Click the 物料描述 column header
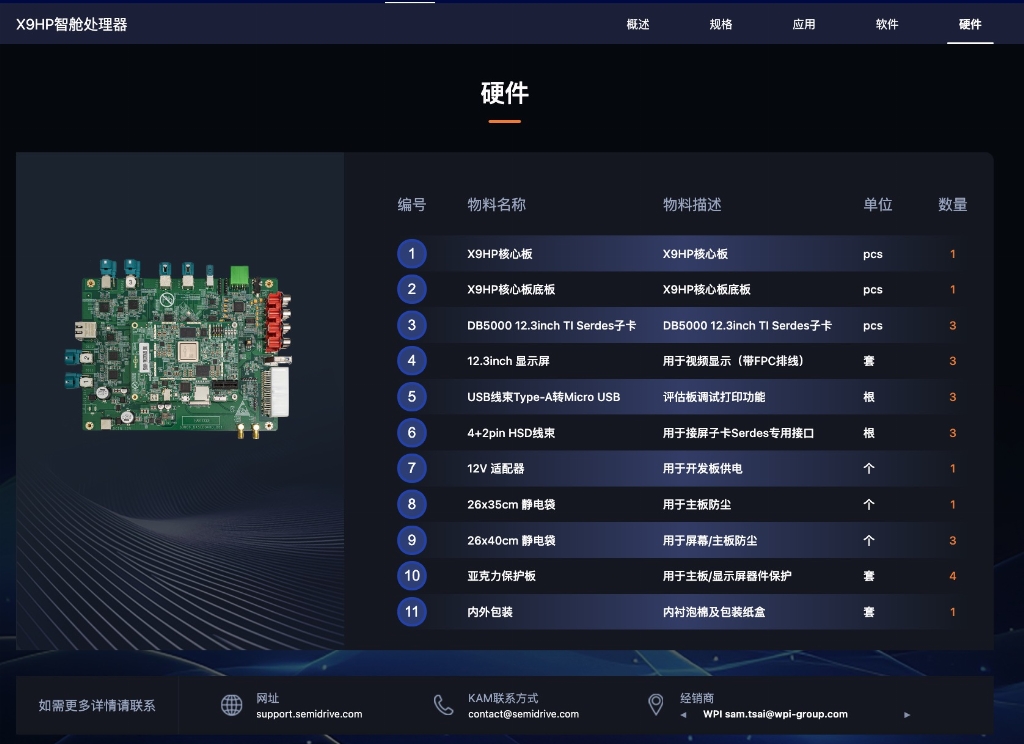1024x744 pixels. tap(692, 204)
